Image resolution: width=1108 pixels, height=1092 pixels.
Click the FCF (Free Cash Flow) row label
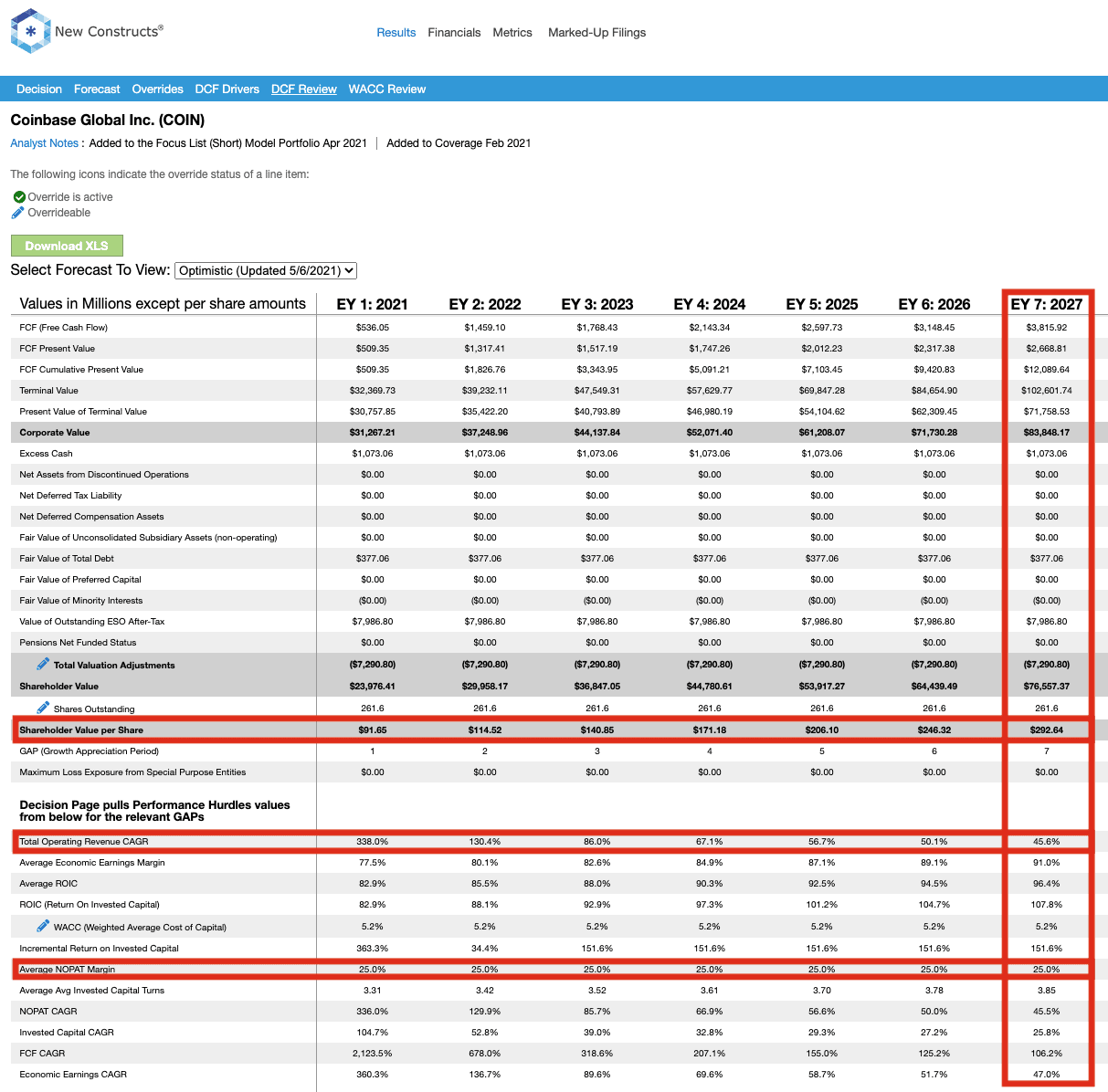click(64, 328)
